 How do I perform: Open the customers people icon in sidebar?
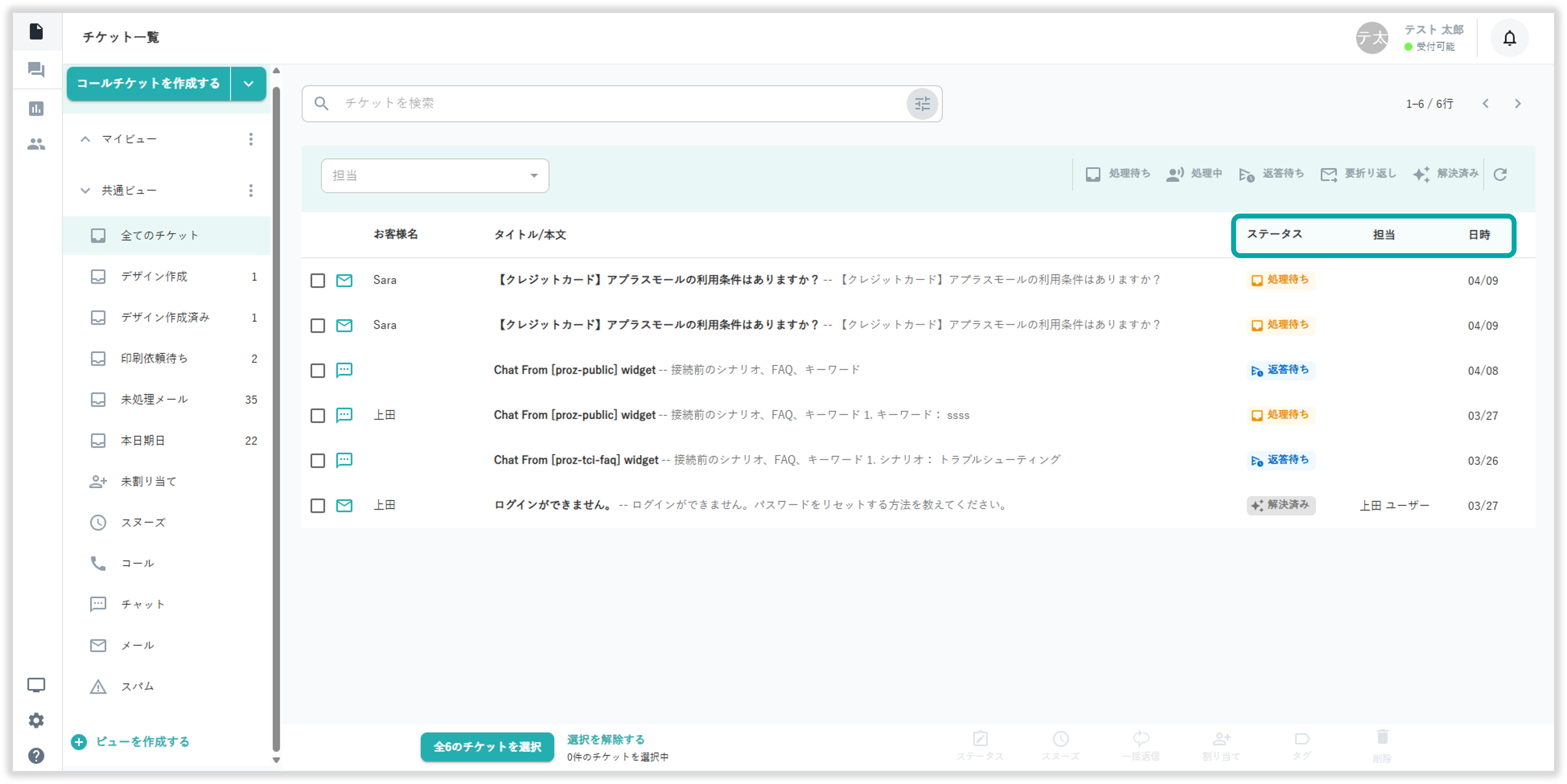point(36,144)
